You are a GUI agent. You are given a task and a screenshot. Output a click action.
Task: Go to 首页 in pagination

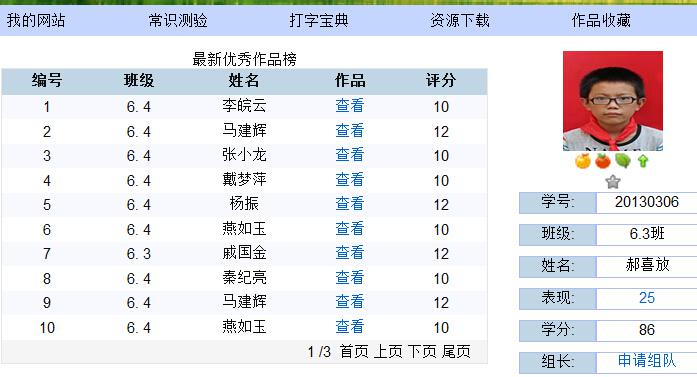tap(354, 352)
